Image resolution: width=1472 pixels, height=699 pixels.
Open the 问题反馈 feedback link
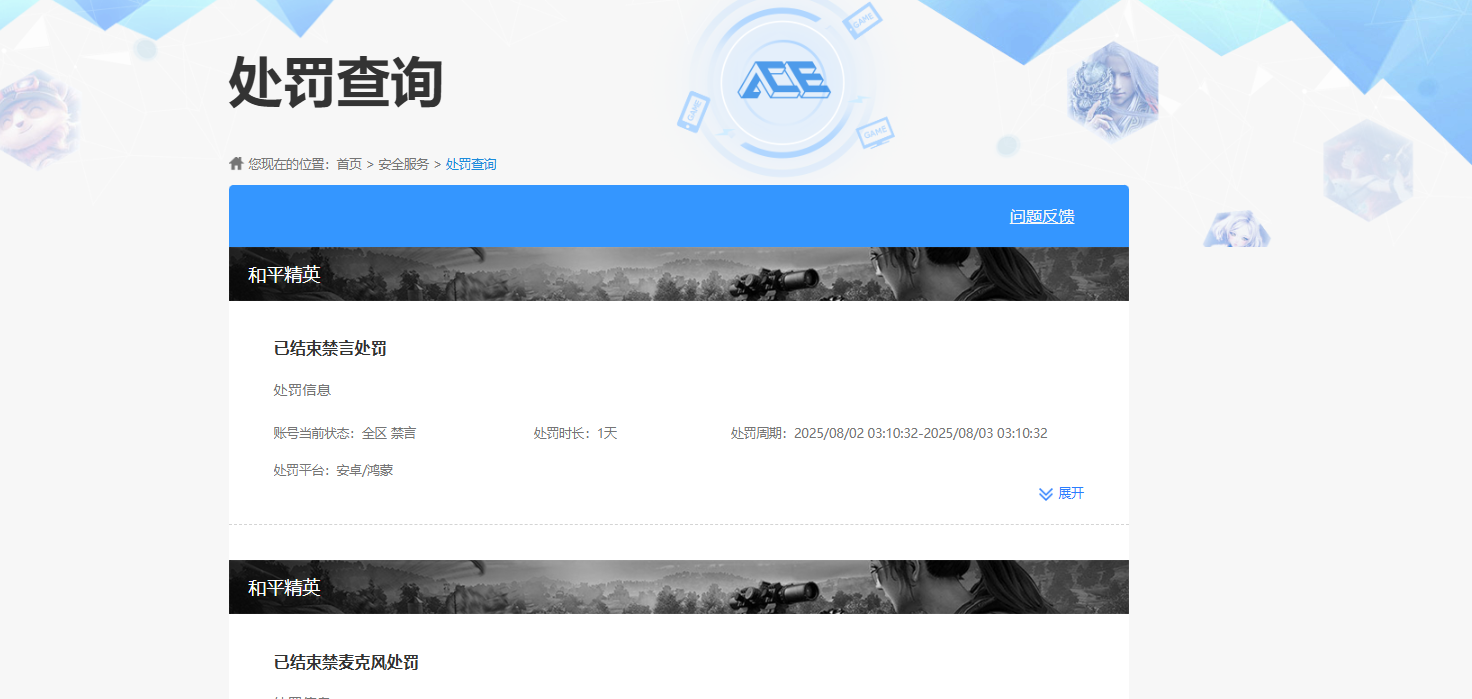pos(1041,216)
